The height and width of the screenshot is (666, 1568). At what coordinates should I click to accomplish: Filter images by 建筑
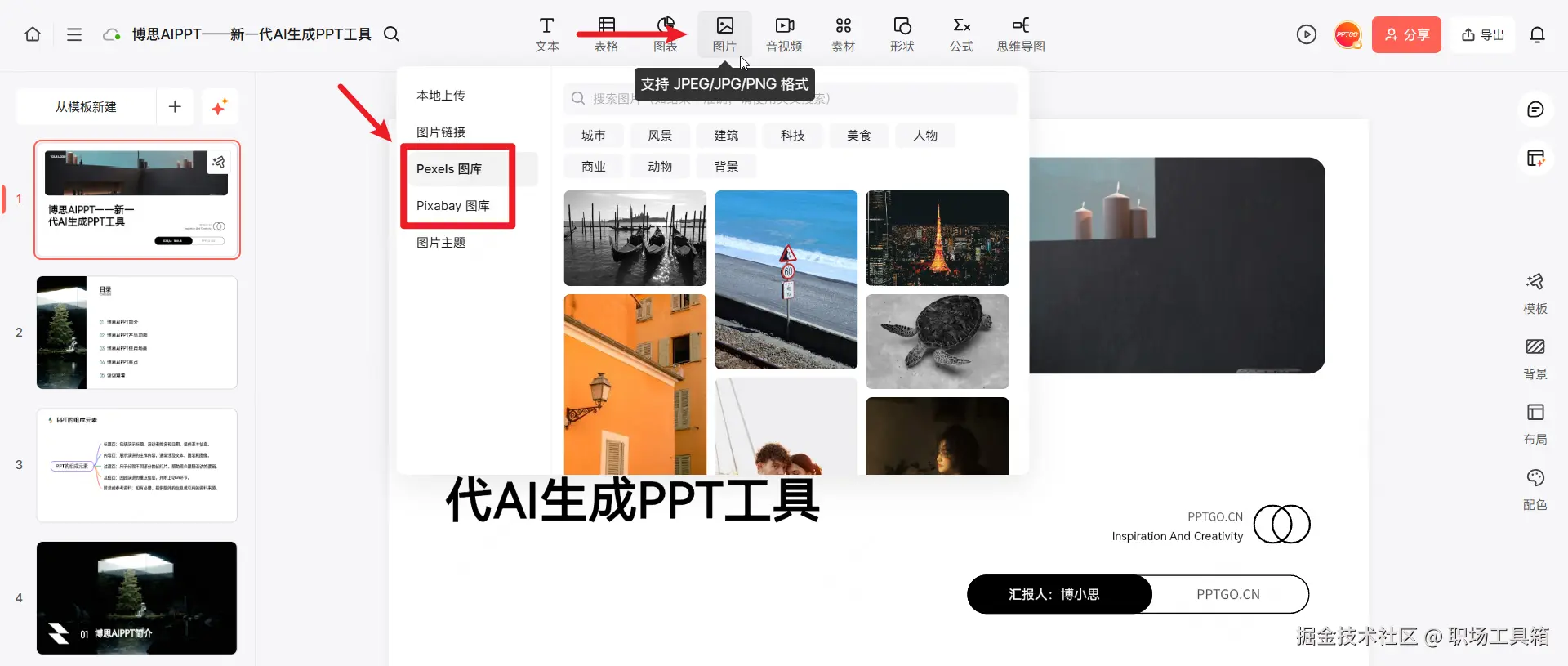click(726, 136)
